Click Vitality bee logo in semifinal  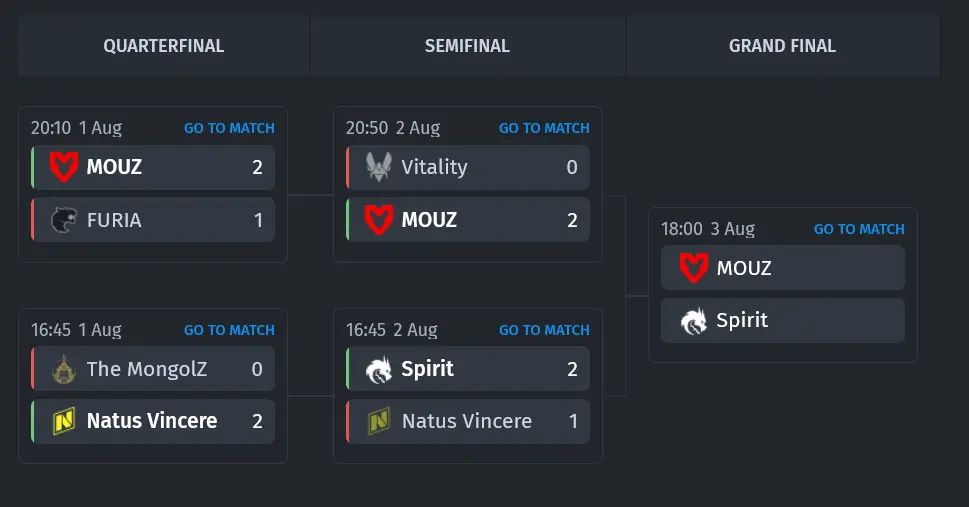[379, 167]
